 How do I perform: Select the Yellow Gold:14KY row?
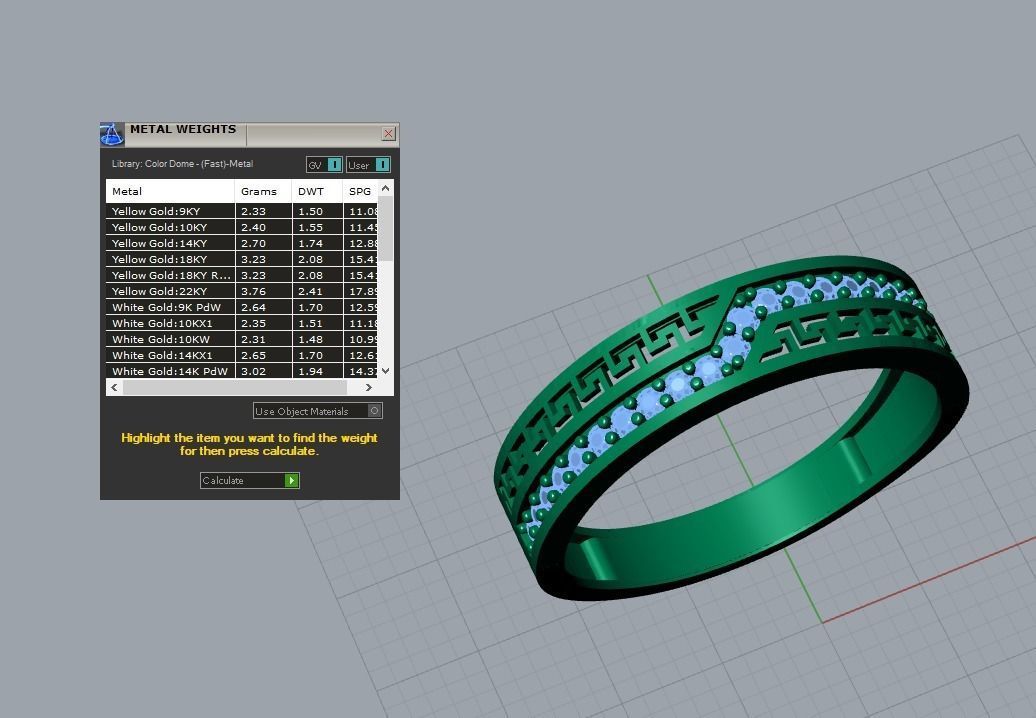242,243
